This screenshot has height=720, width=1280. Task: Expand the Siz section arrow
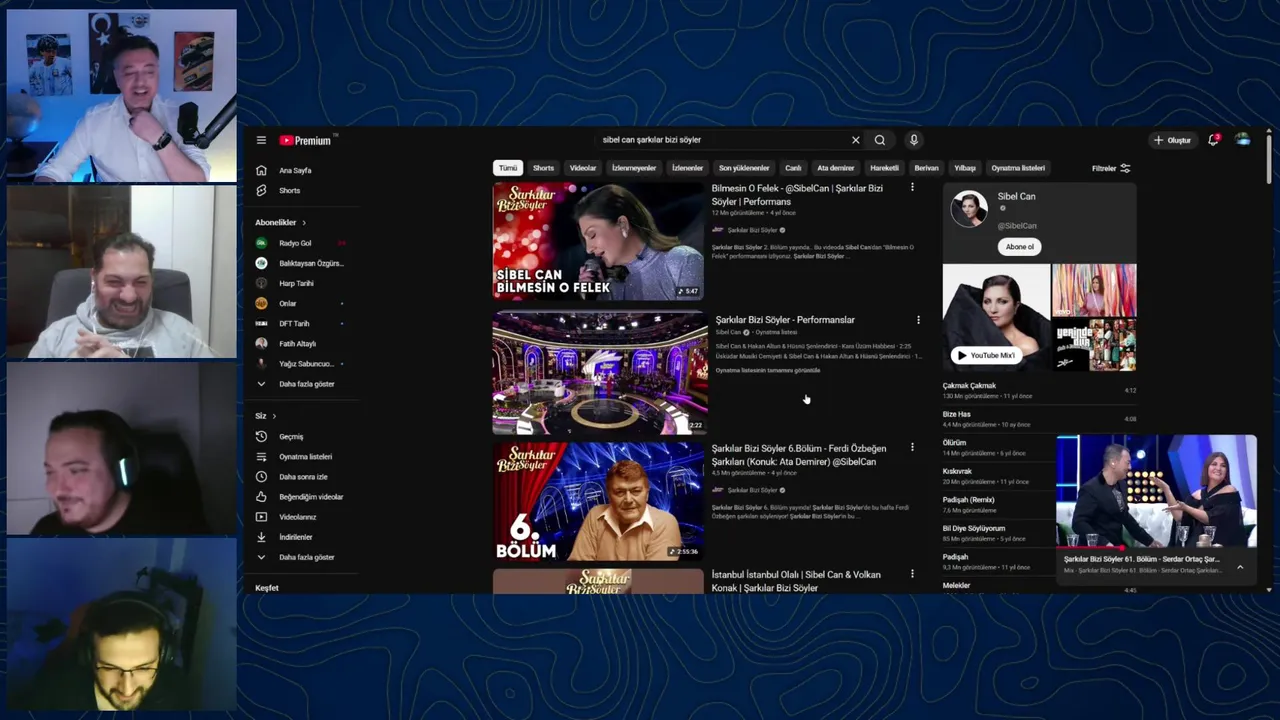tap(274, 416)
